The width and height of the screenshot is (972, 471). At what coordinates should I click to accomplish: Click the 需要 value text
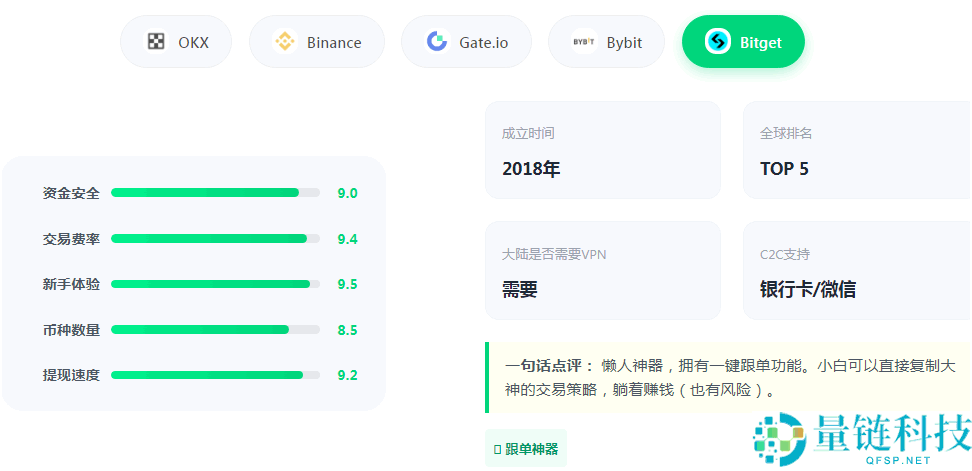point(519,289)
